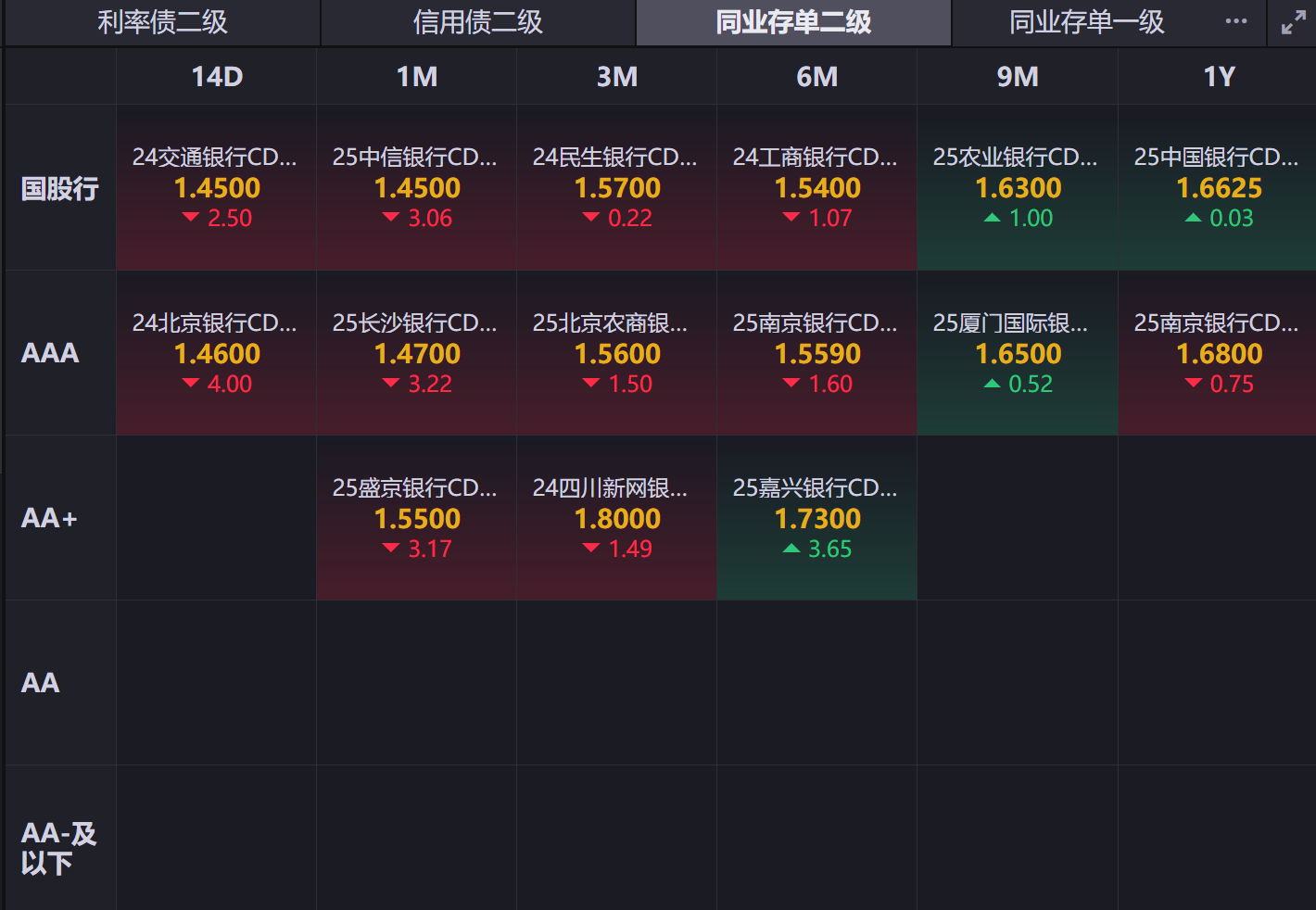Click the down arrow beside 3.17

click(x=391, y=548)
